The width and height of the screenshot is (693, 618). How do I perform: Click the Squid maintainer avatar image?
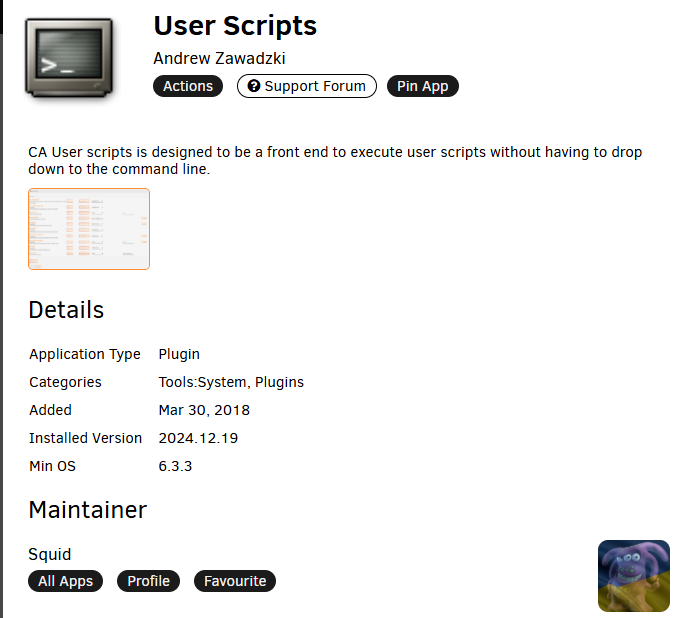coord(634,576)
